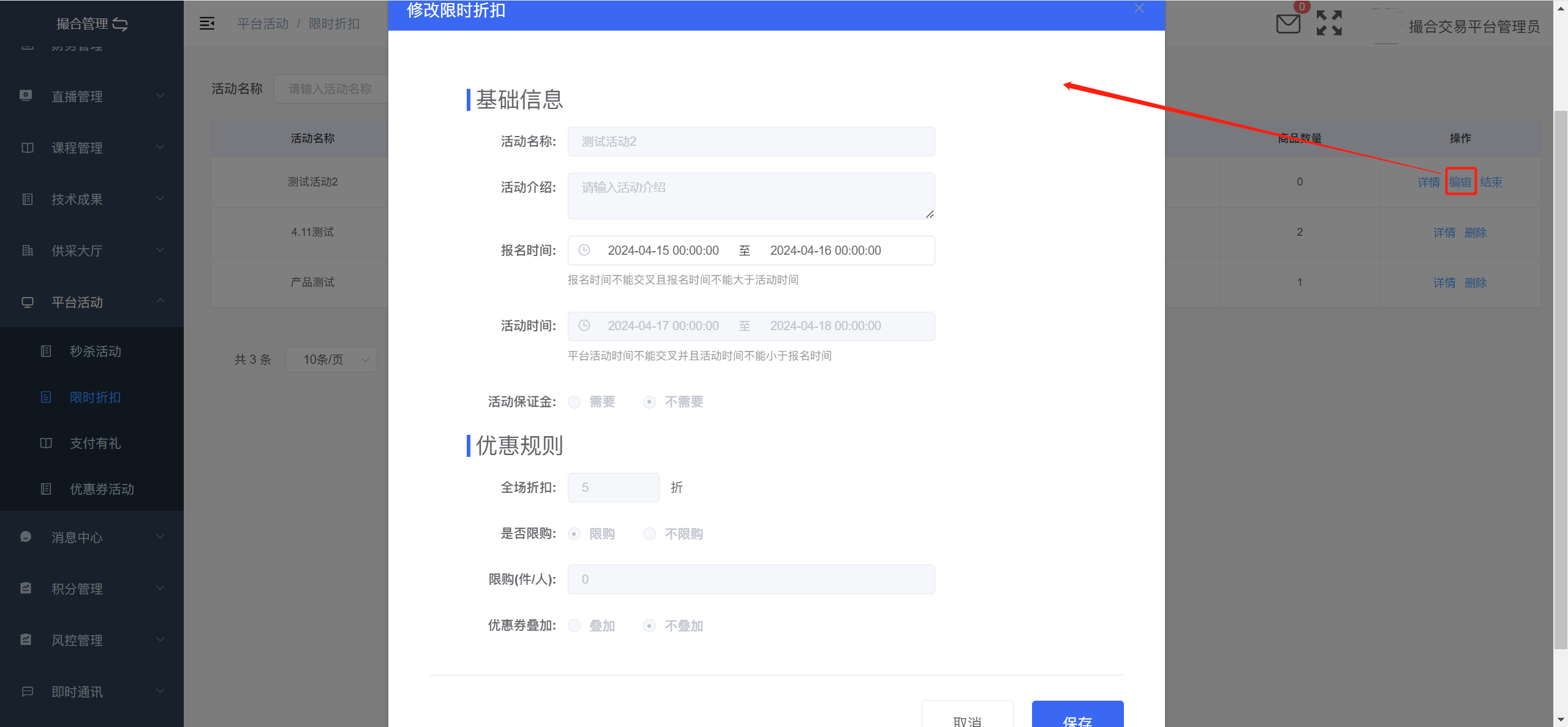Expand the 供采大厅 menu chevron

pos(160,250)
